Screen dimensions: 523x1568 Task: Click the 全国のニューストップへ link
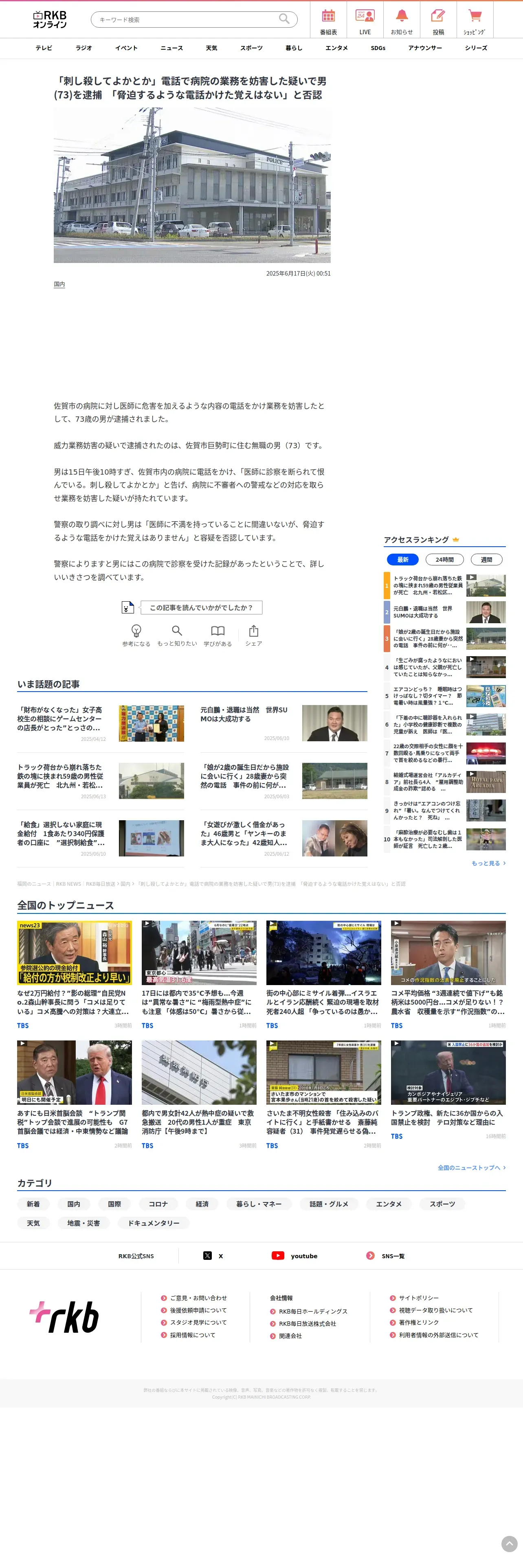(x=472, y=1167)
